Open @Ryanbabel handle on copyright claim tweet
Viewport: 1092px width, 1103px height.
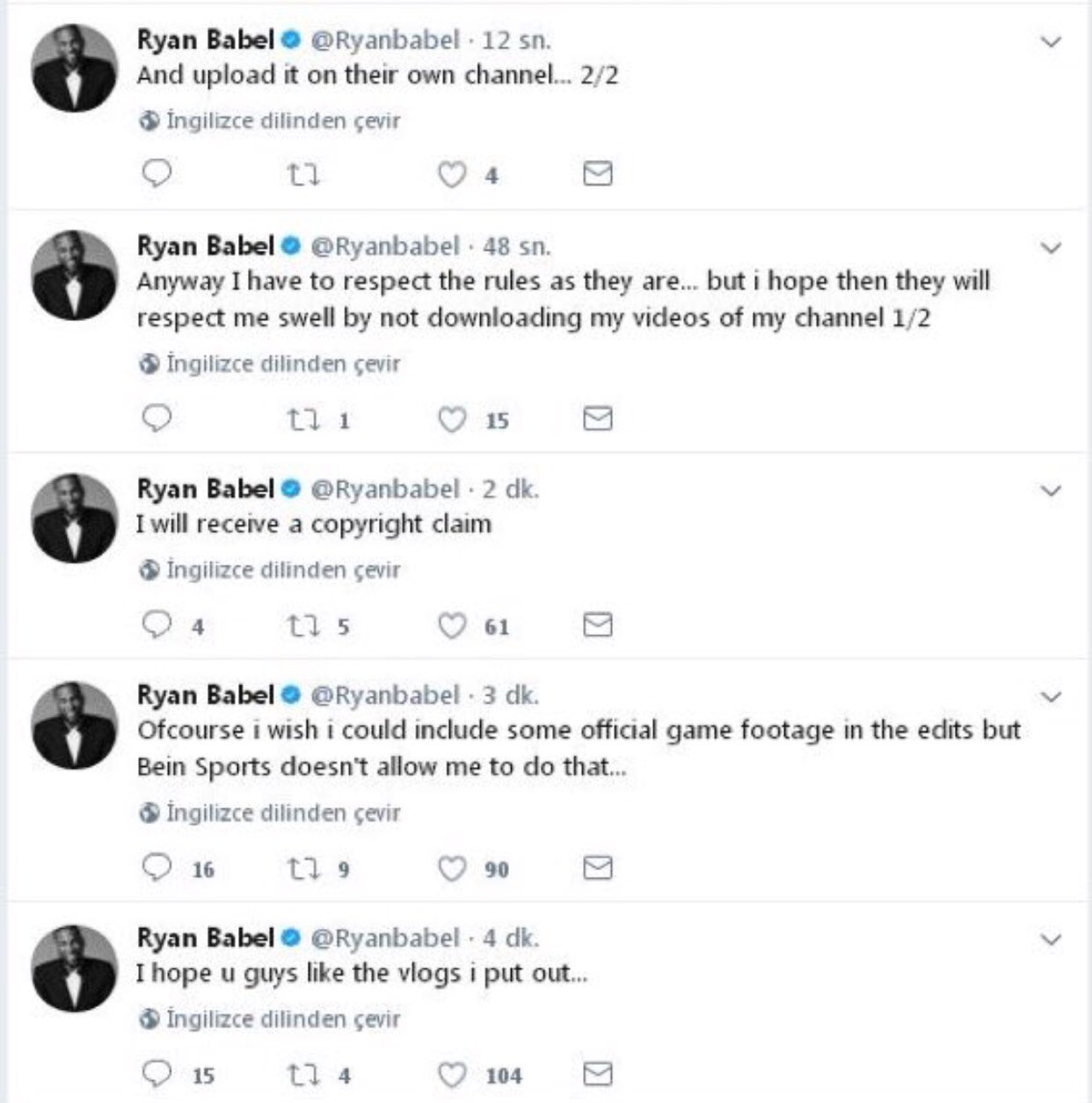(384, 489)
